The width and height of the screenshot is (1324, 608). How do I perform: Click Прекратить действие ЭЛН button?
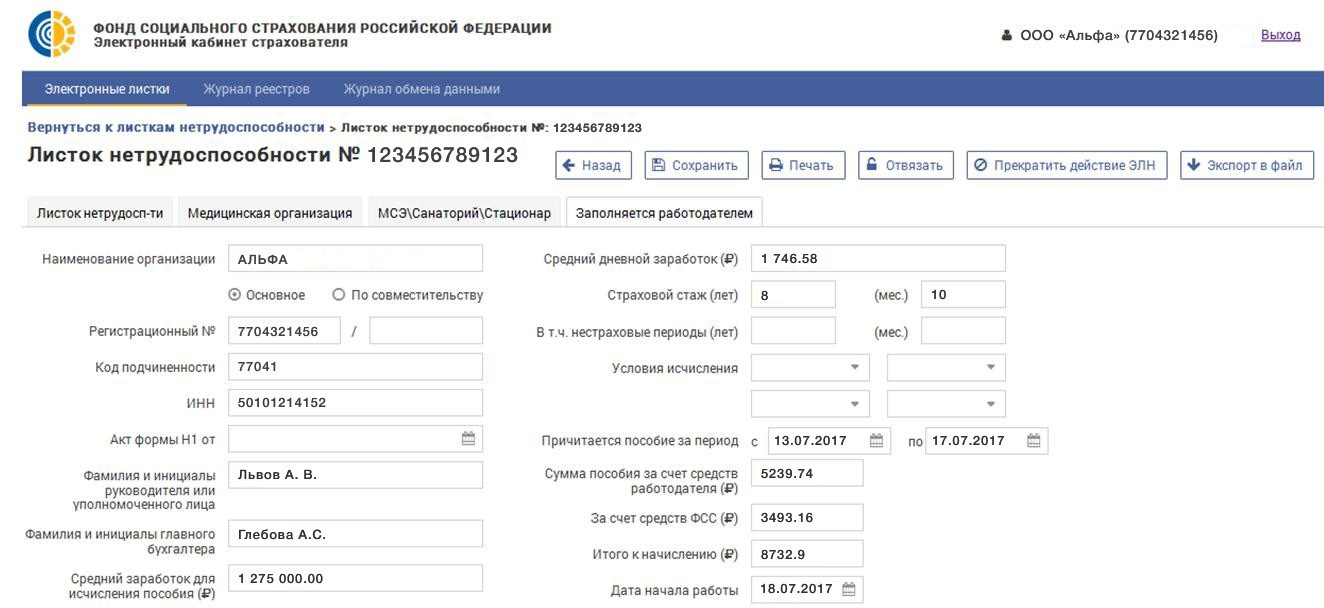(1066, 166)
